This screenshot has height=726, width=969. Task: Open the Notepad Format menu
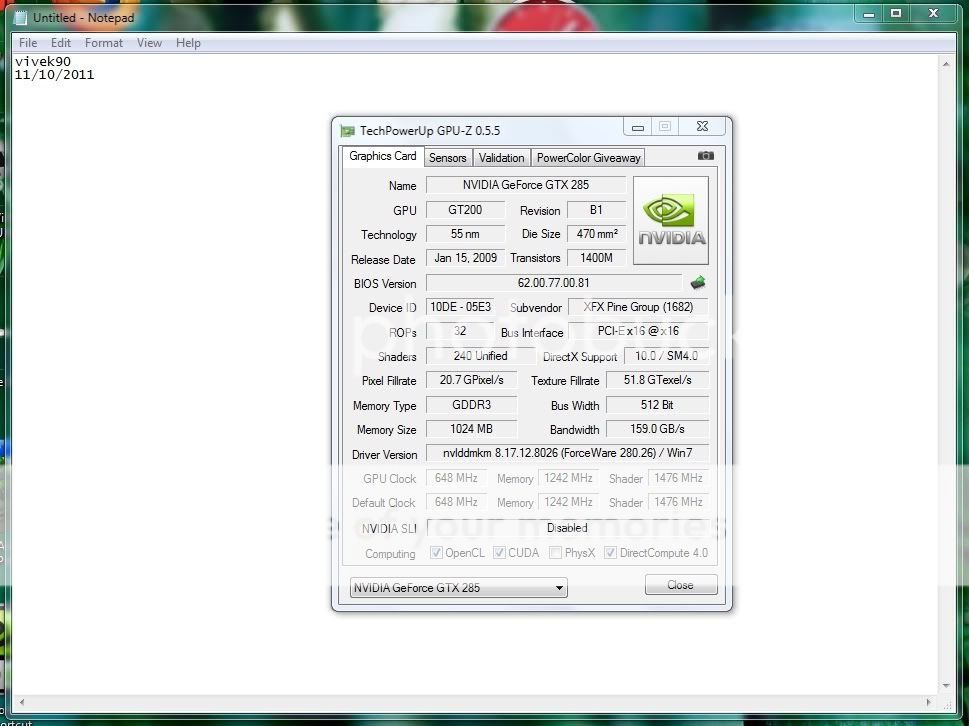coord(104,43)
